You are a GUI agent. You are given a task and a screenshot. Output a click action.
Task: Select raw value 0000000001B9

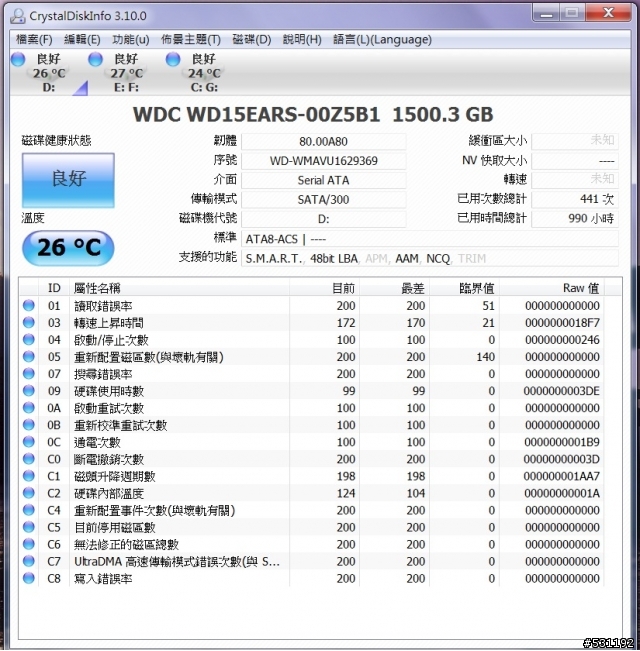(x=562, y=442)
